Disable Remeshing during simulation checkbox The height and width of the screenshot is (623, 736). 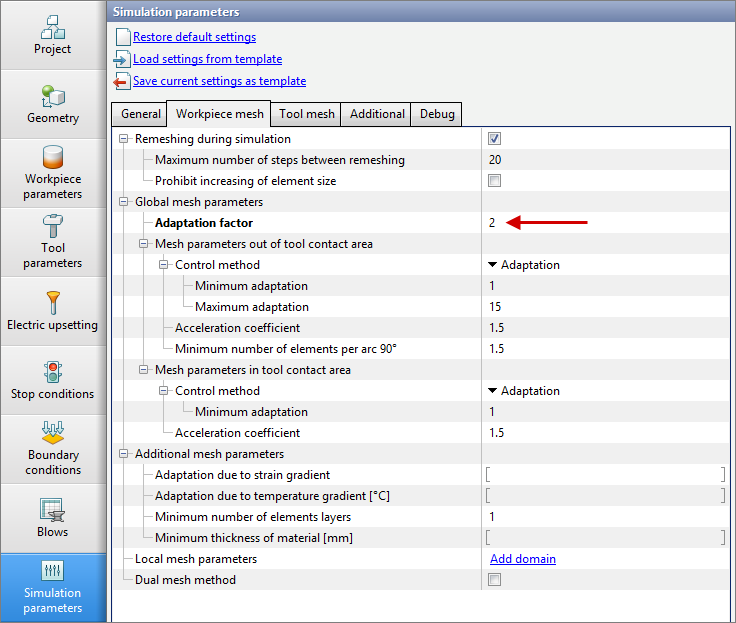(x=494, y=139)
